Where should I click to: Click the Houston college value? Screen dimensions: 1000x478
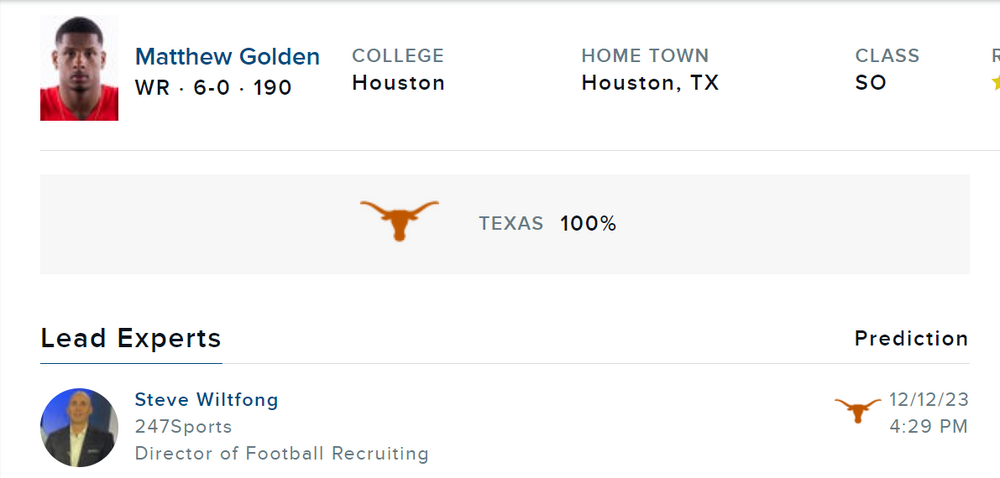click(398, 83)
